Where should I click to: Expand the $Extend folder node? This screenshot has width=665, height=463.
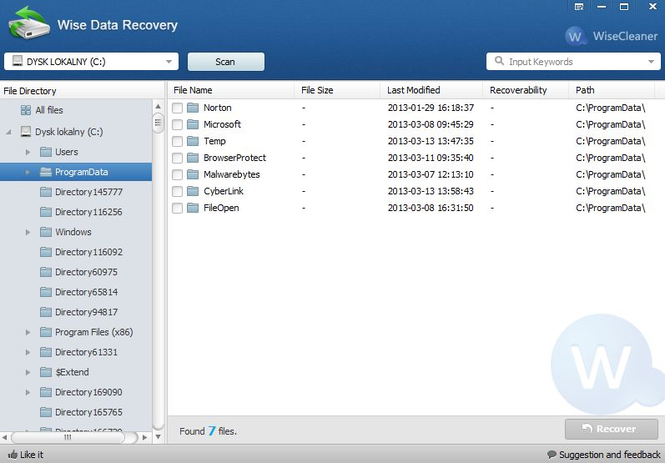(28, 372)
